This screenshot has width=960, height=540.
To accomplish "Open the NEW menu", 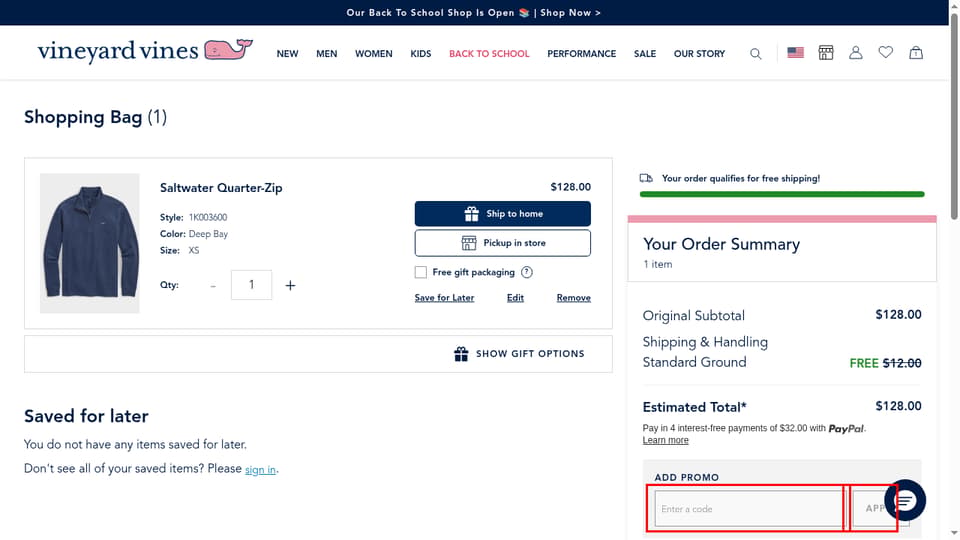I will [x=287, y=54].
